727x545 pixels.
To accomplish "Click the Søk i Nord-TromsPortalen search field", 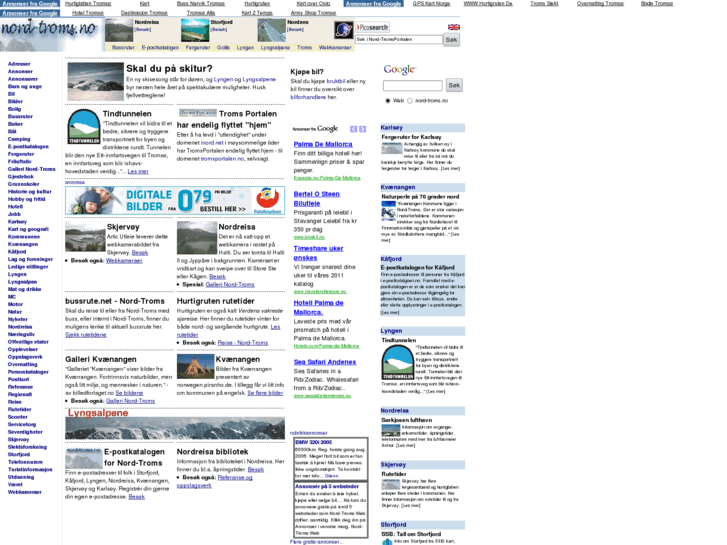I will coord(399,39).
